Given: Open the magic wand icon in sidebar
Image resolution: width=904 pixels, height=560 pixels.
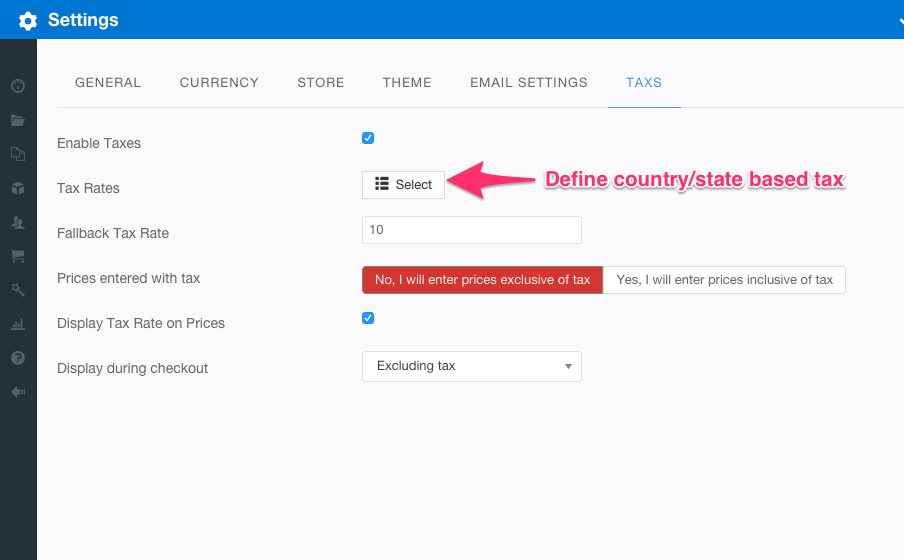Looking at the screenshot, I should pyautogui.click(x=18, y=290).
